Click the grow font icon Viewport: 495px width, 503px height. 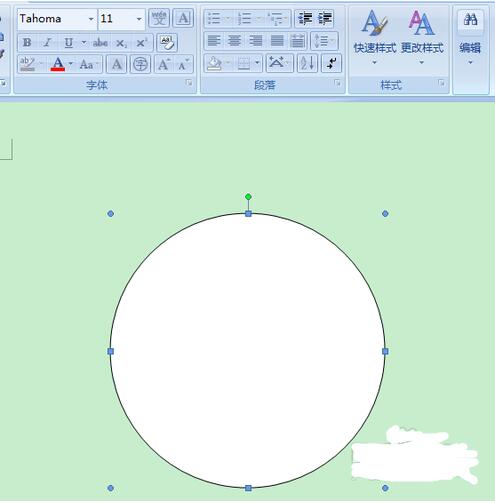(x=164, y=64)
